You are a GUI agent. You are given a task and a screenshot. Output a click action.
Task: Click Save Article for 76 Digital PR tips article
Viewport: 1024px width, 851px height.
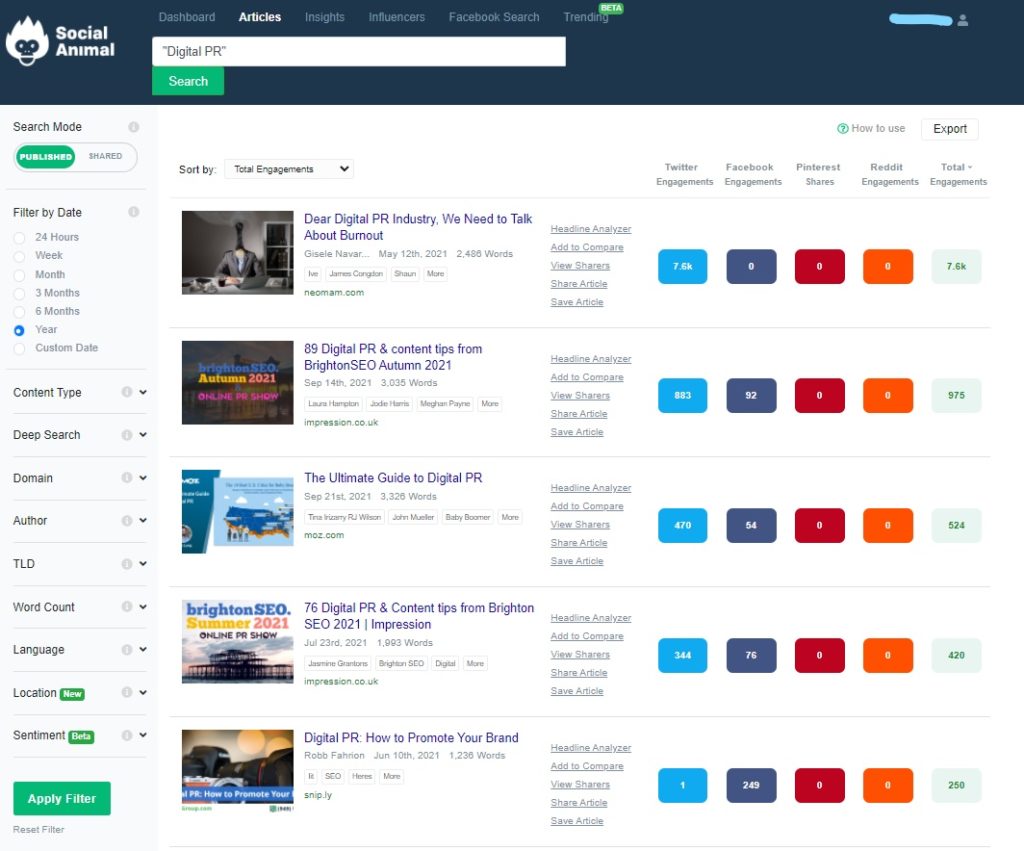(577, 691)
